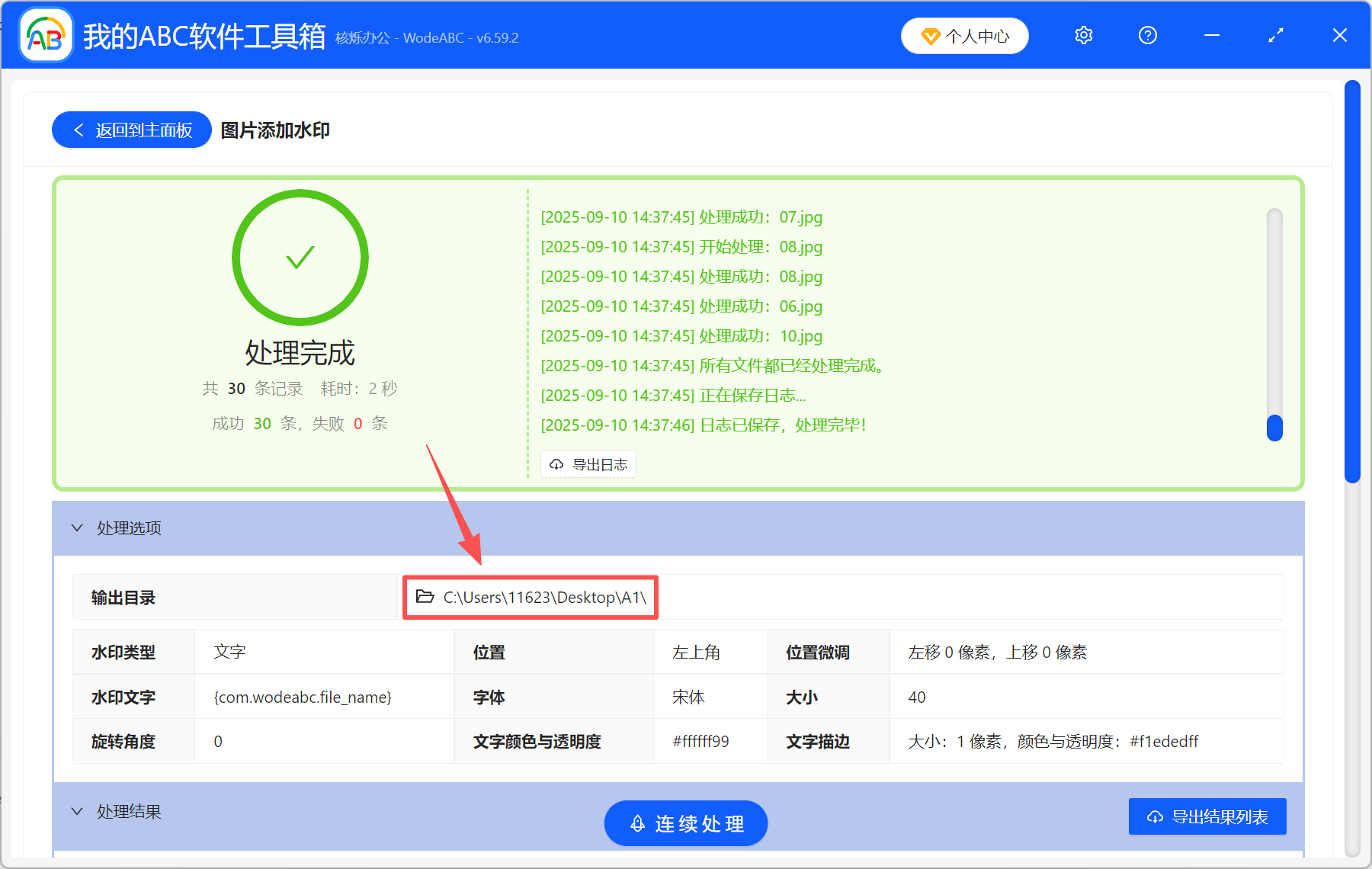Click the cloud icon in 导出结果列表
The image size is (1372, 869).
pos(1156,817)
